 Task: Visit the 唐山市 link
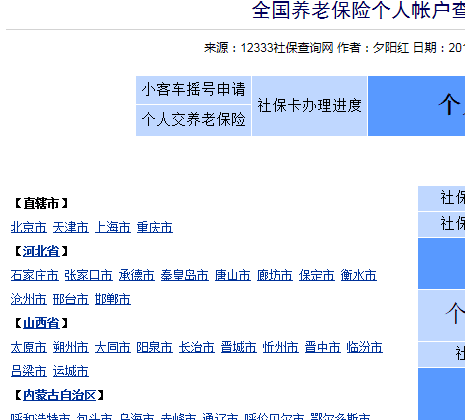[x=233, y=275]
